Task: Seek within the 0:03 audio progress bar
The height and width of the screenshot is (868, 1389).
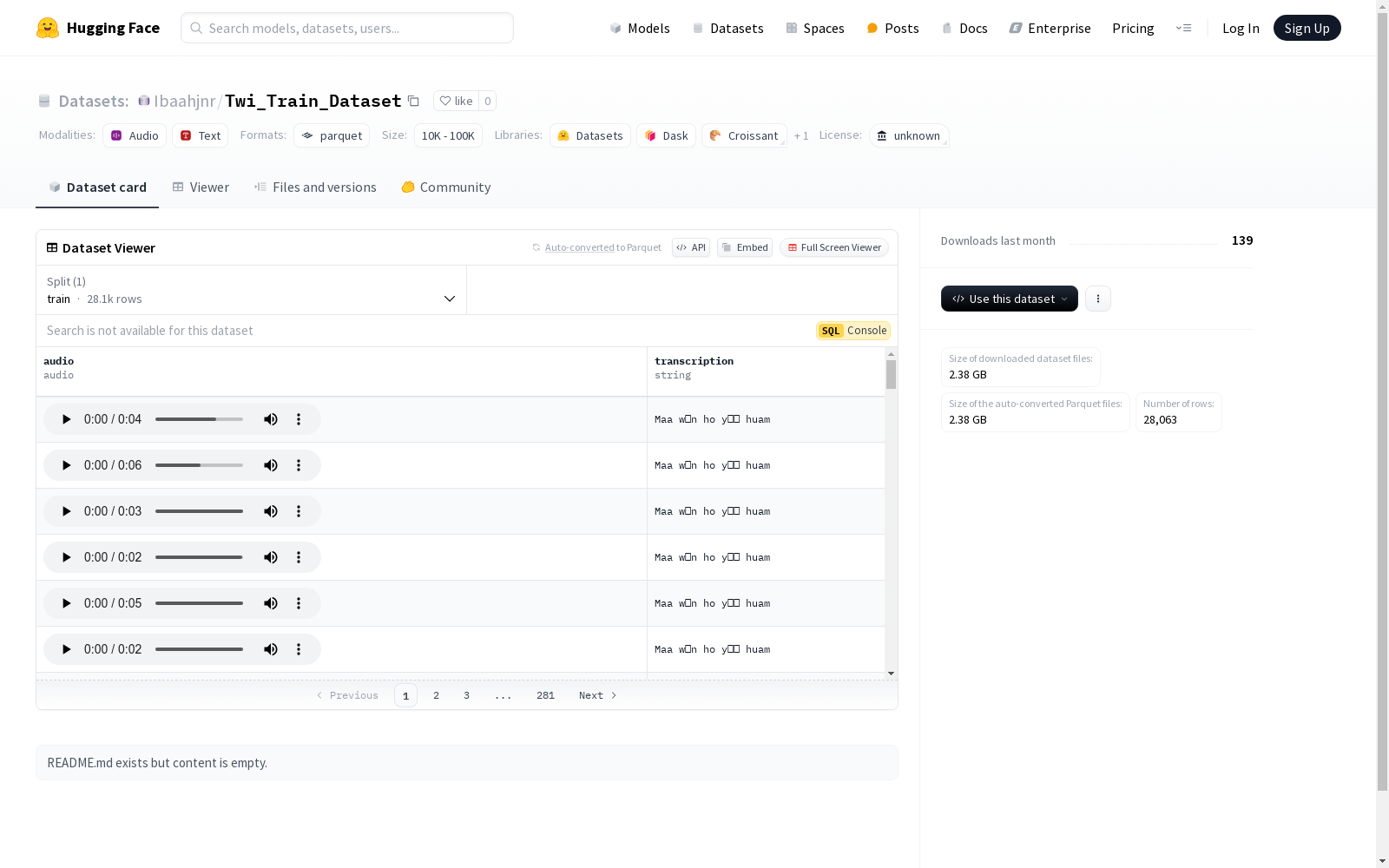Action: pos(199,511)
